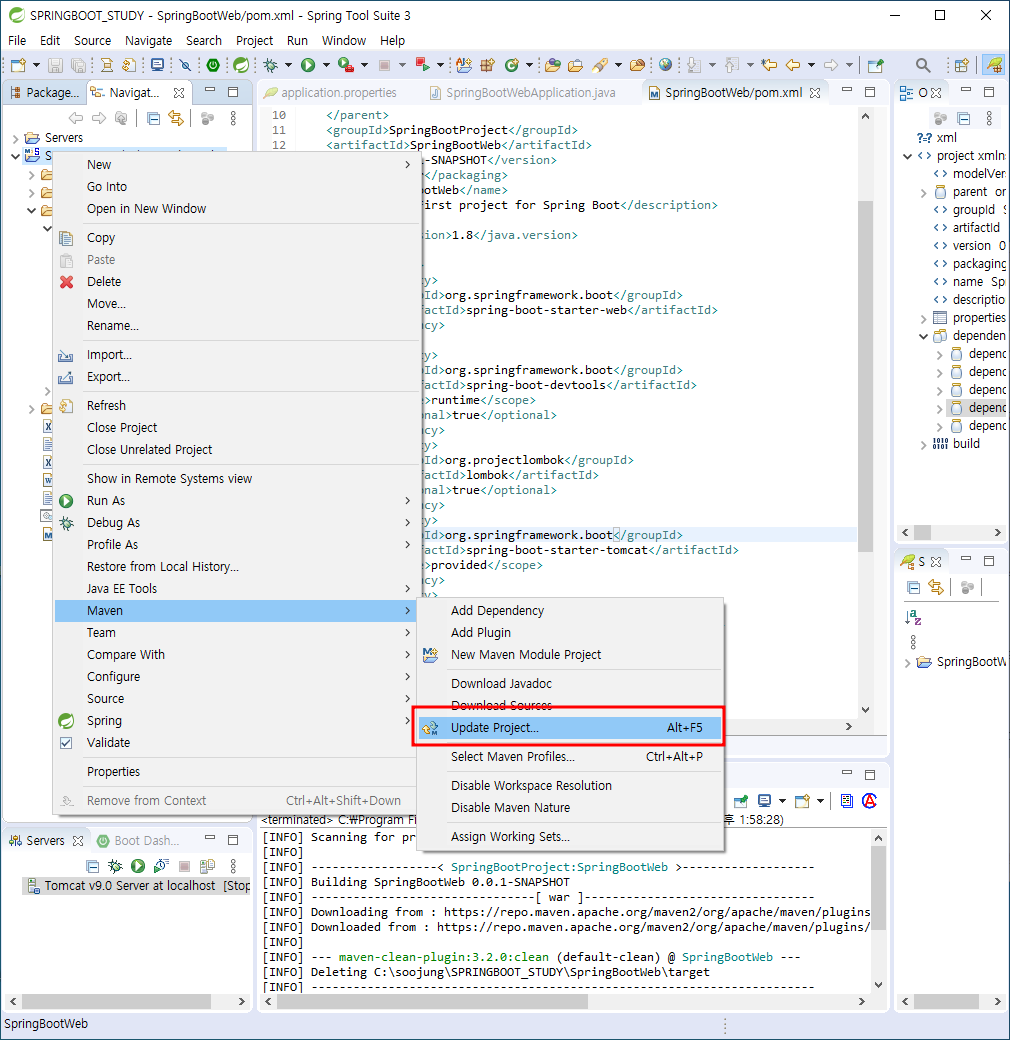
Task: Collapse All in the Navigator view
Action: 153,119
